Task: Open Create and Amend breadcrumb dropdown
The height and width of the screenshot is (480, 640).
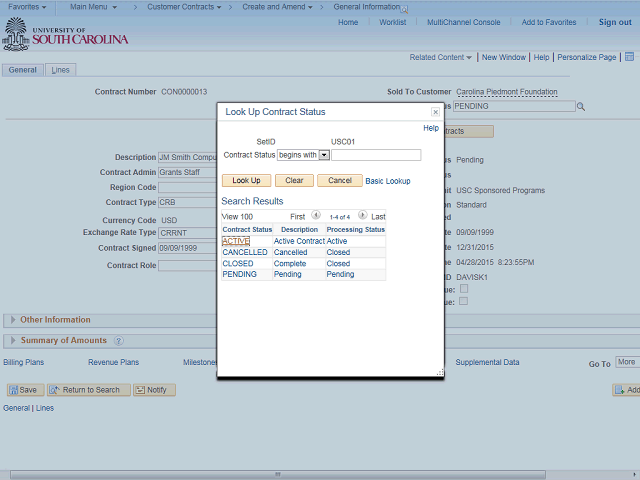Action: coord(277,7)
